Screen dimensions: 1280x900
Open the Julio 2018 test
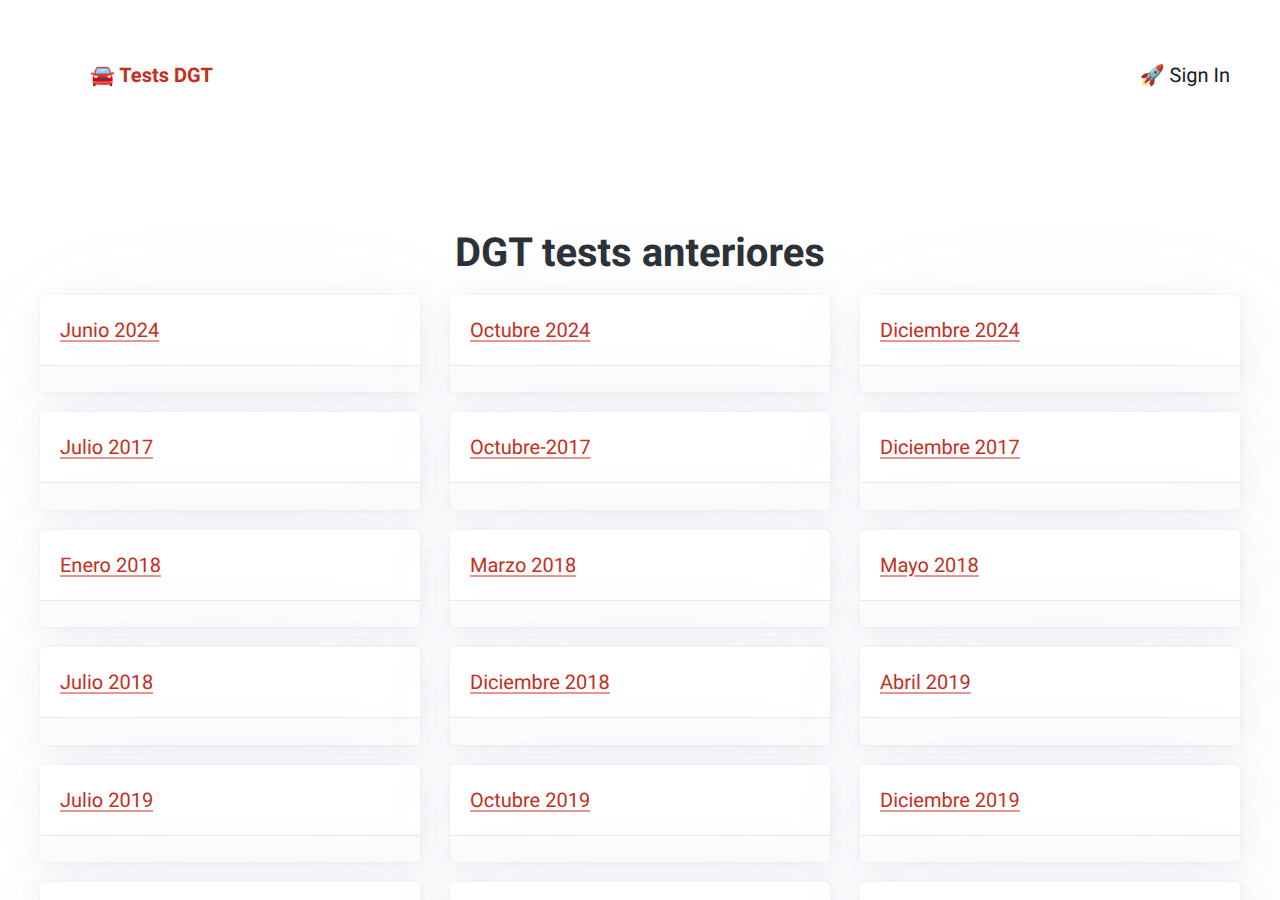tap(106, 683)
